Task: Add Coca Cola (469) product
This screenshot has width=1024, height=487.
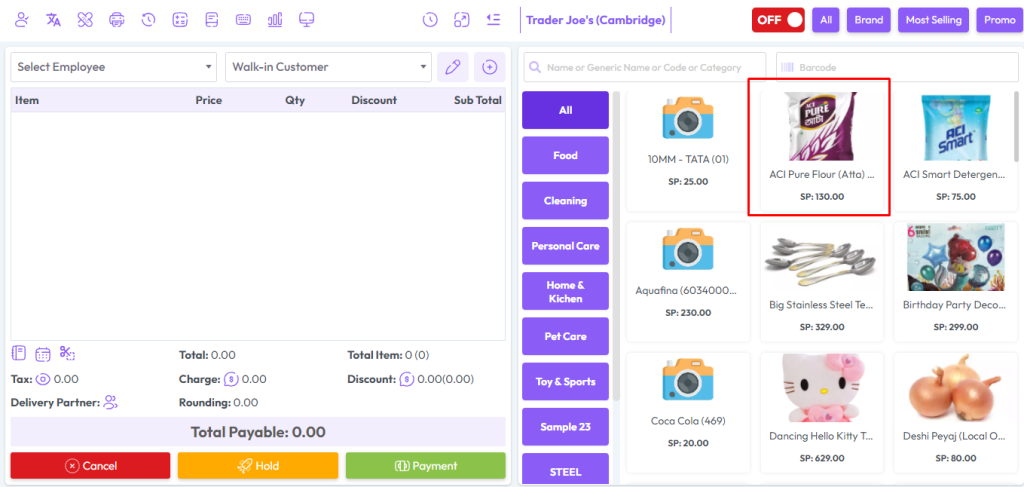Action: pyautogui.click(x=688, y=413)
